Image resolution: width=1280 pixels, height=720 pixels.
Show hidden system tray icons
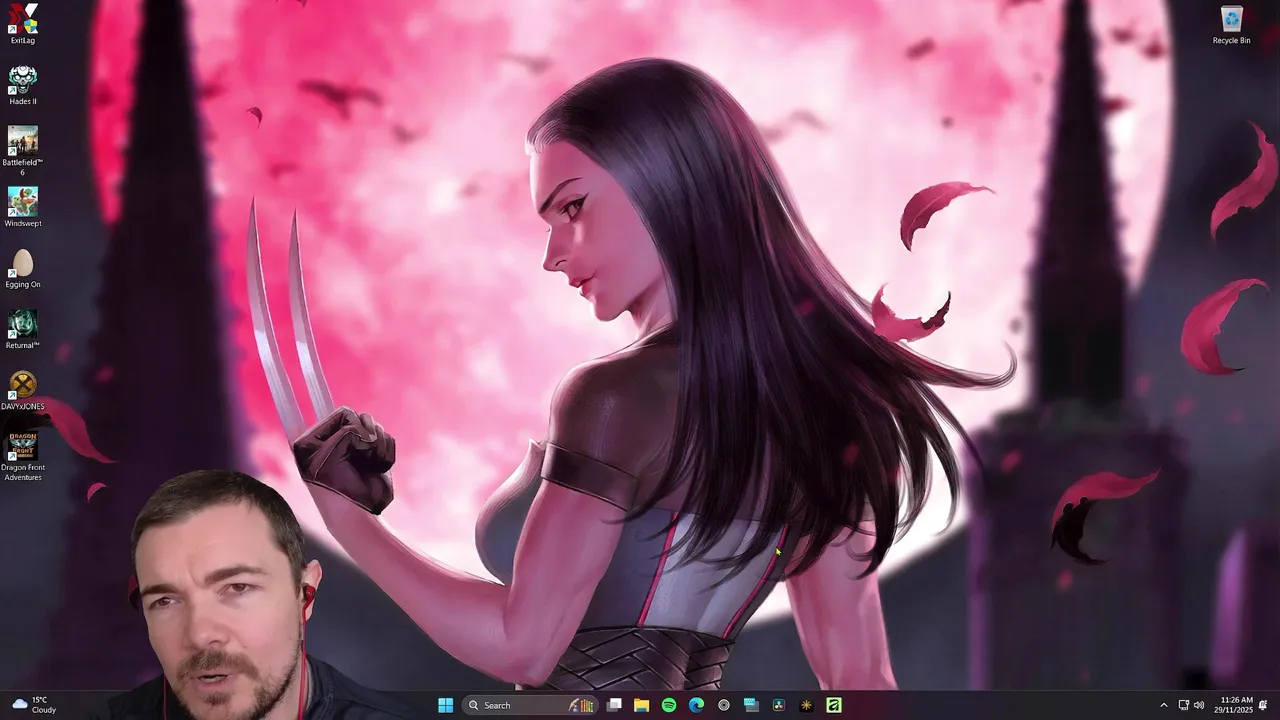point(1163,705)
